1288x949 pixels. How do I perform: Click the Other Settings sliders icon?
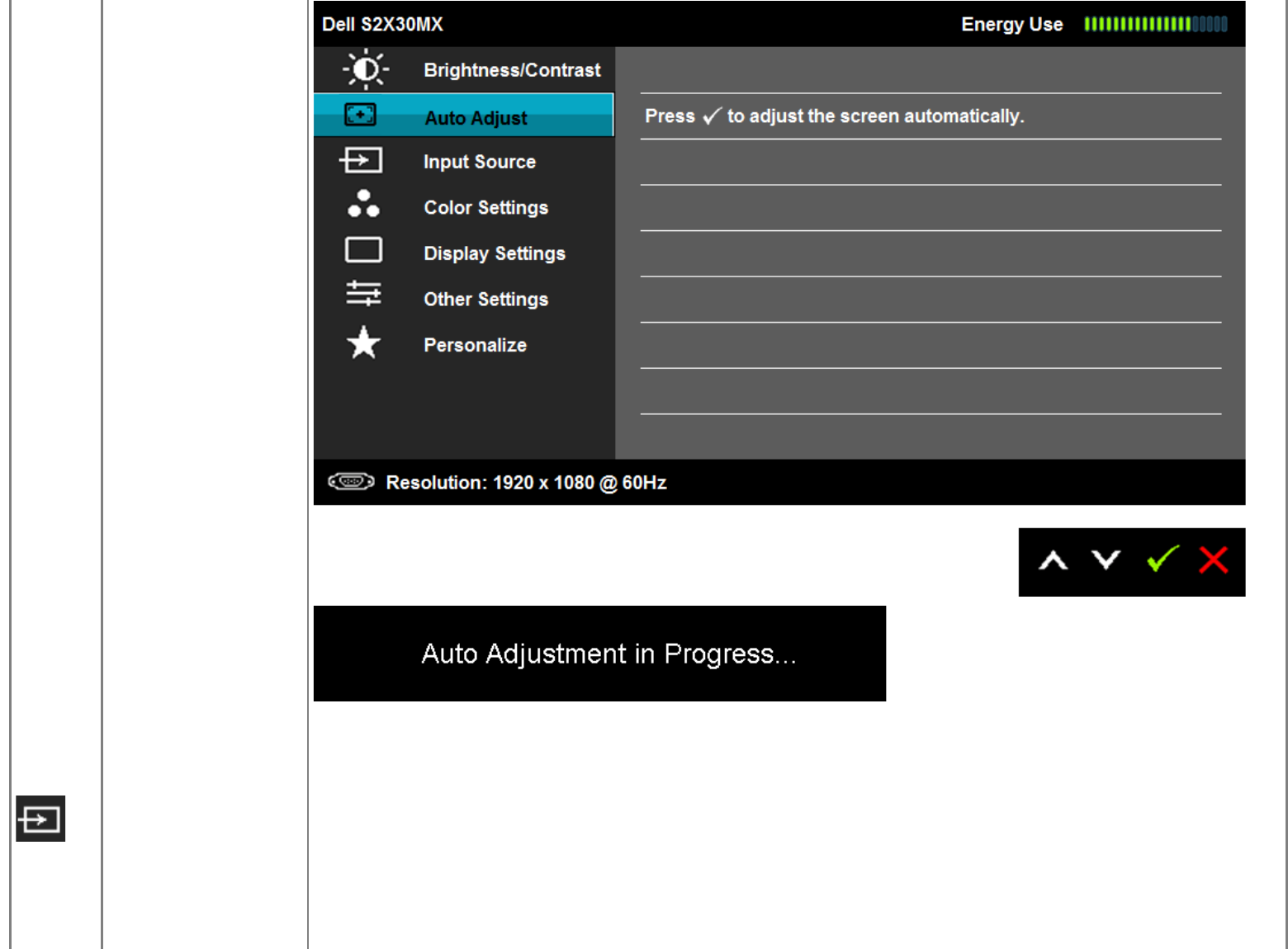[363, 294]
